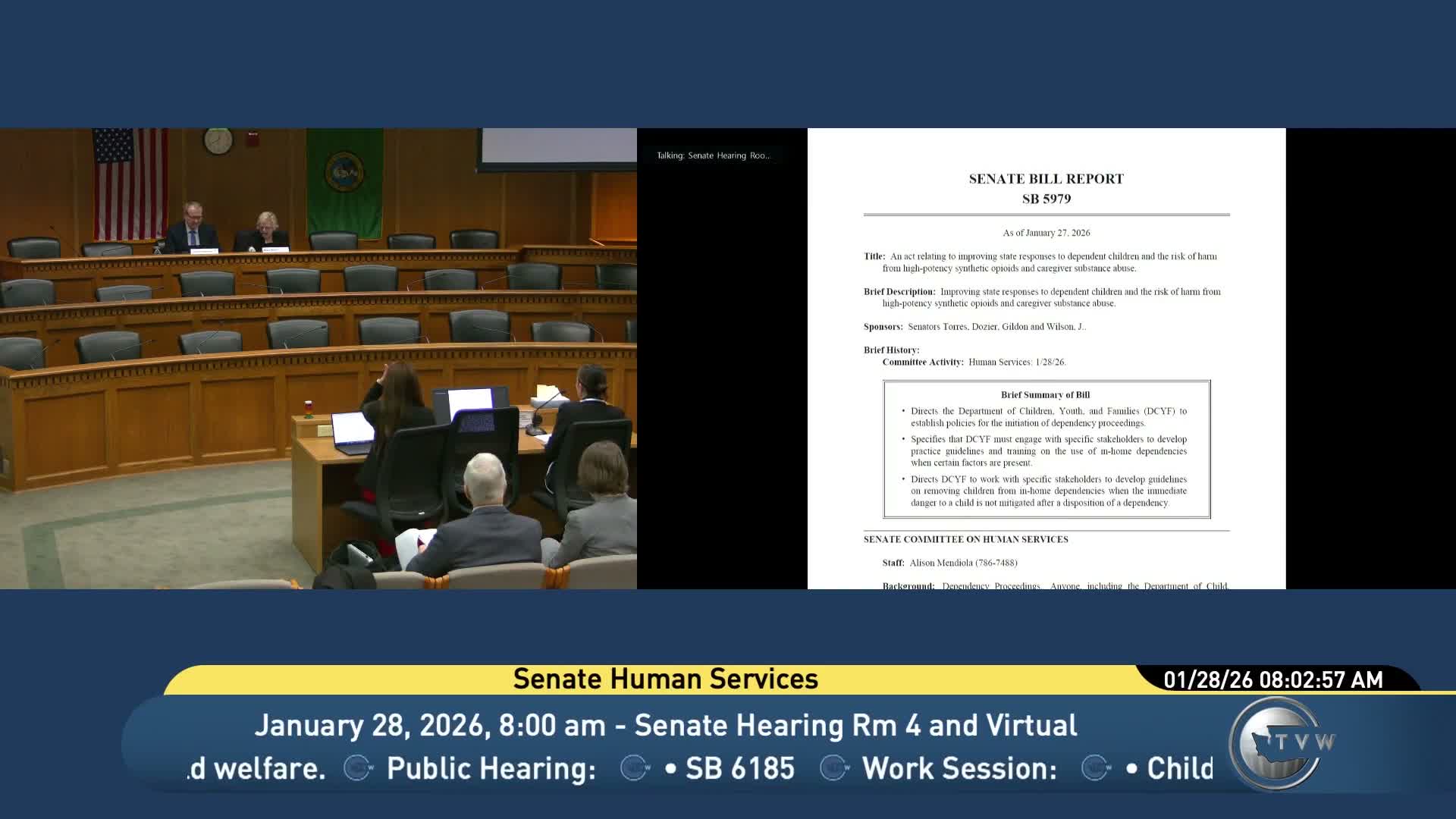Click the Talking: Senate Hearing Room label
Screen dimensions: 1456x819
click(713, 155)
